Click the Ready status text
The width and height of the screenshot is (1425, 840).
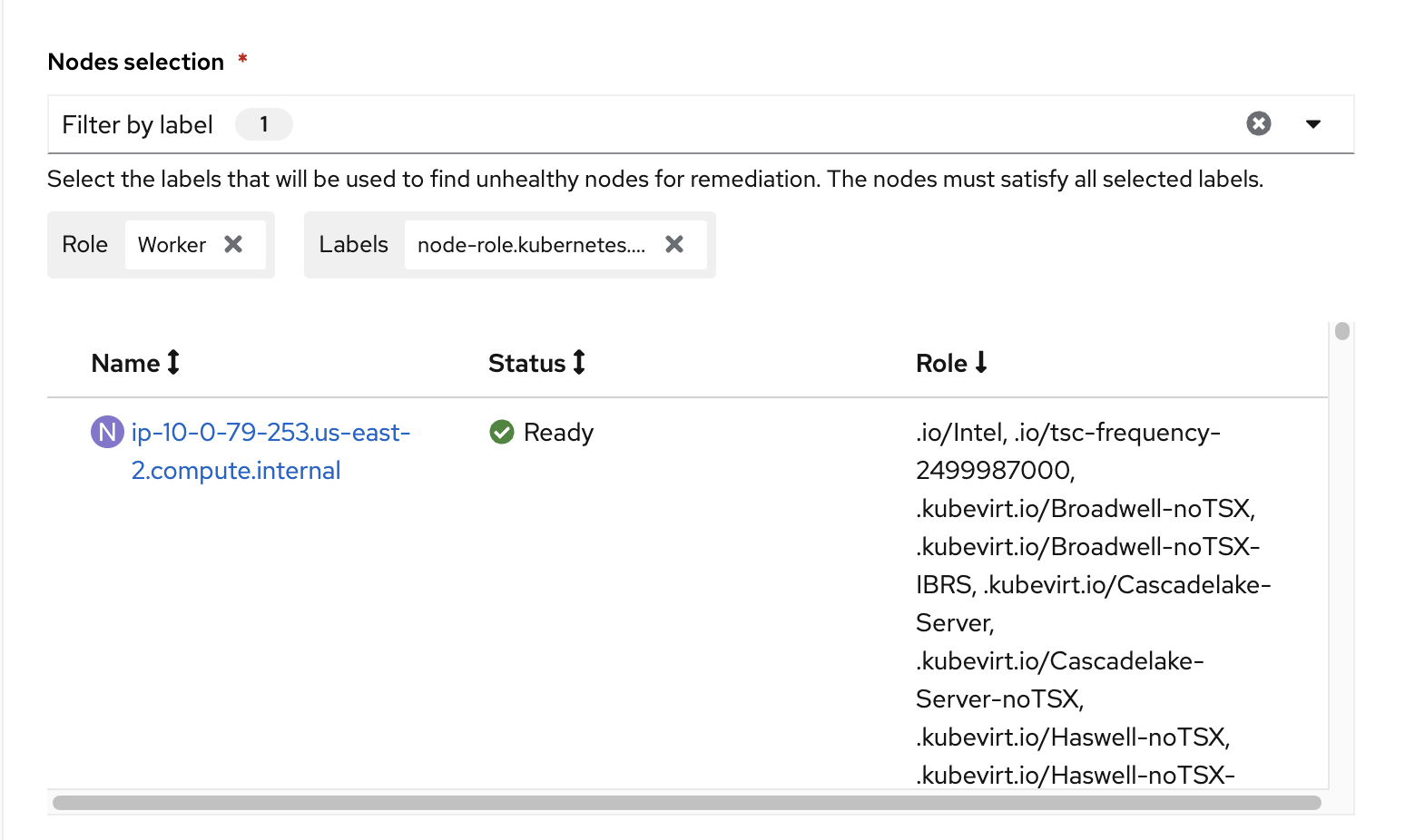coord(558,433)
